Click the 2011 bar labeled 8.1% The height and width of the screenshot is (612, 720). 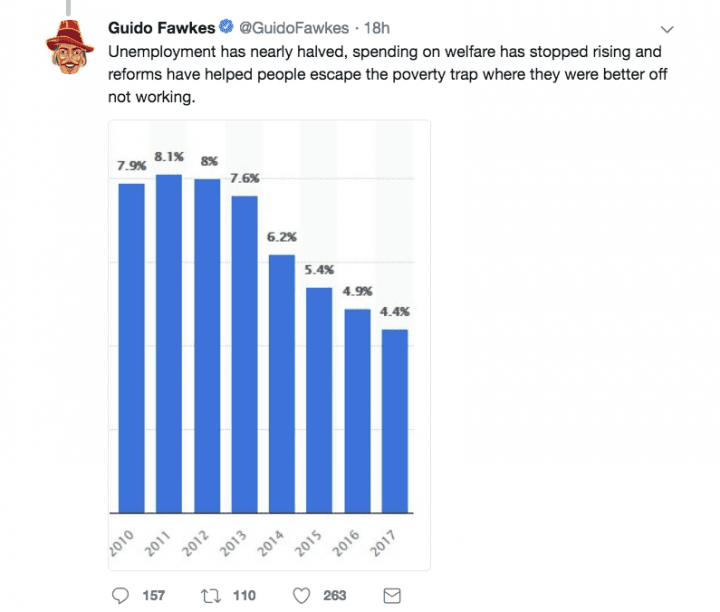tap(169, 343)
